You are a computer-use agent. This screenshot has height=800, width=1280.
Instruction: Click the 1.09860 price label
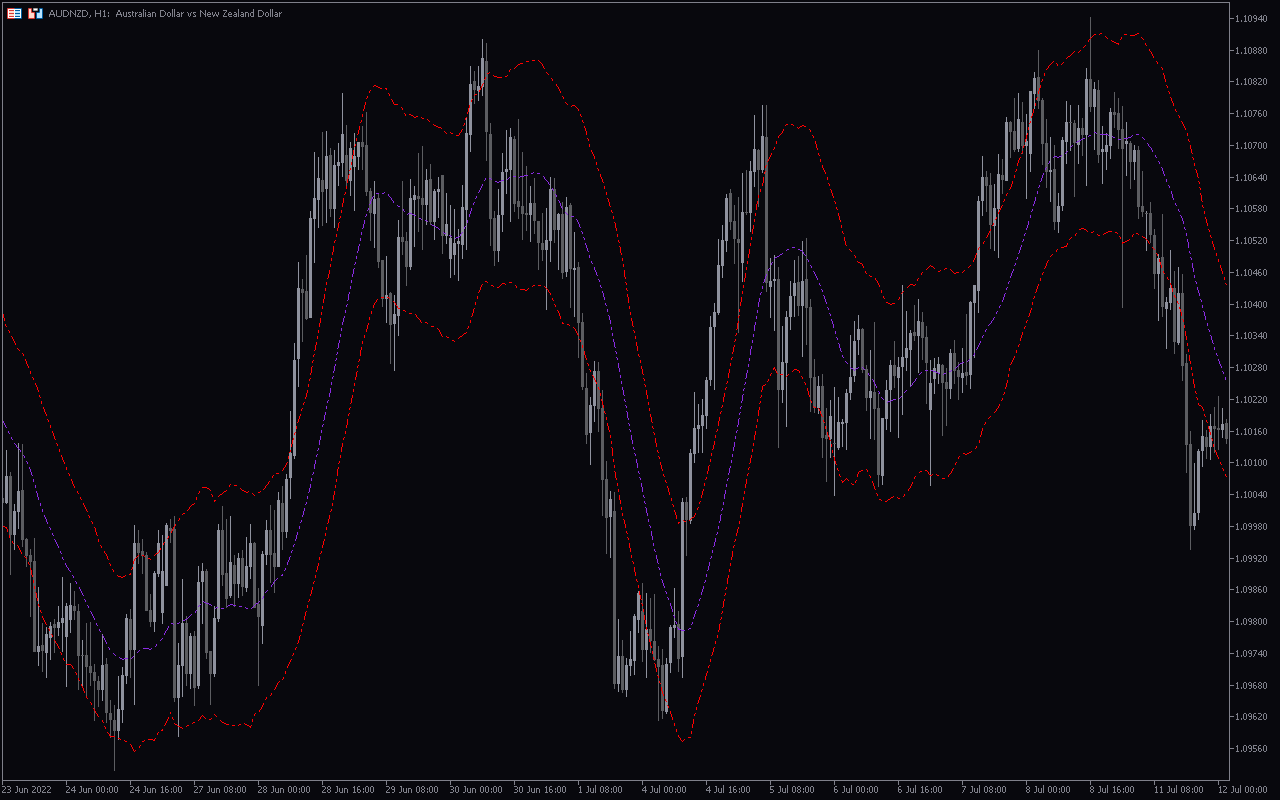pos(1252,590)
